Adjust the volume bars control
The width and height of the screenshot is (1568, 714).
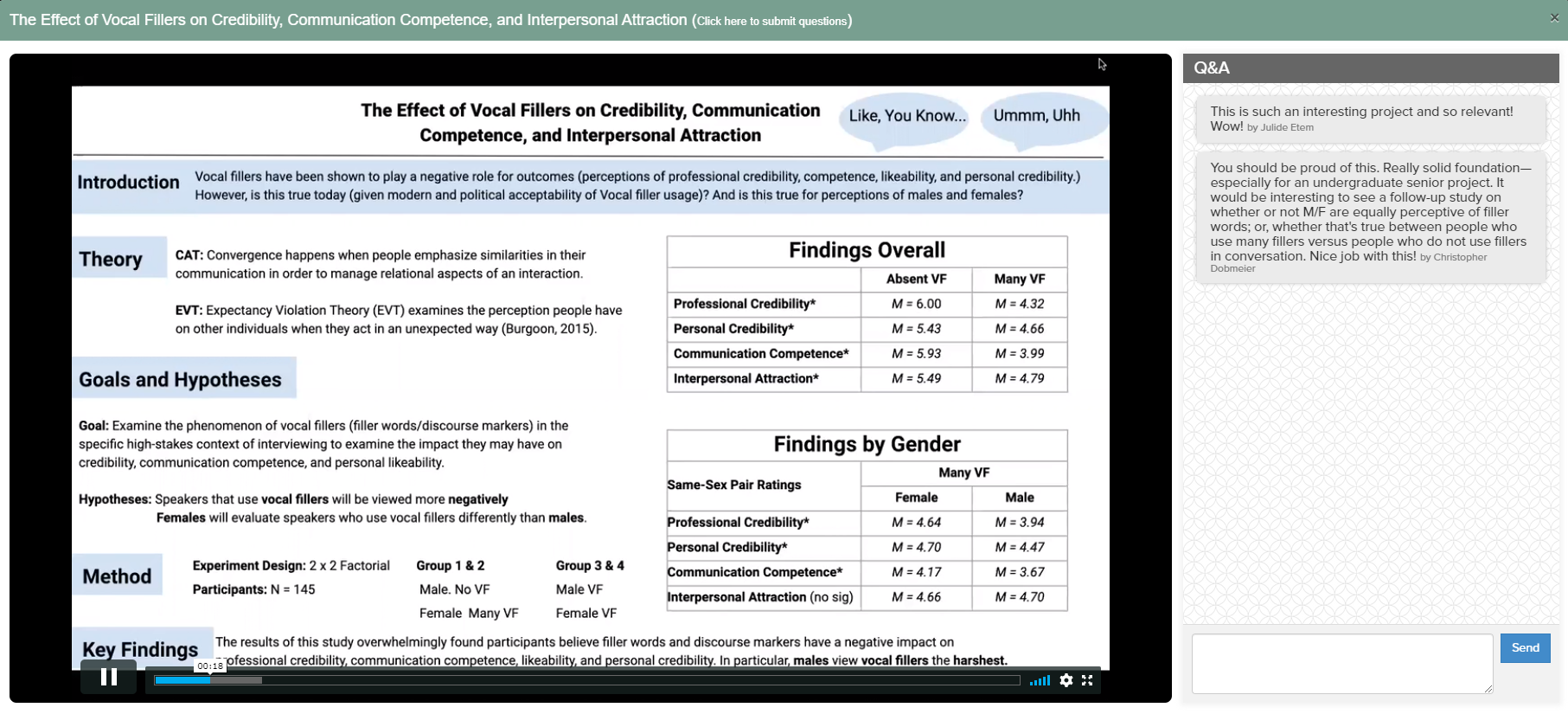point(1040,680)
